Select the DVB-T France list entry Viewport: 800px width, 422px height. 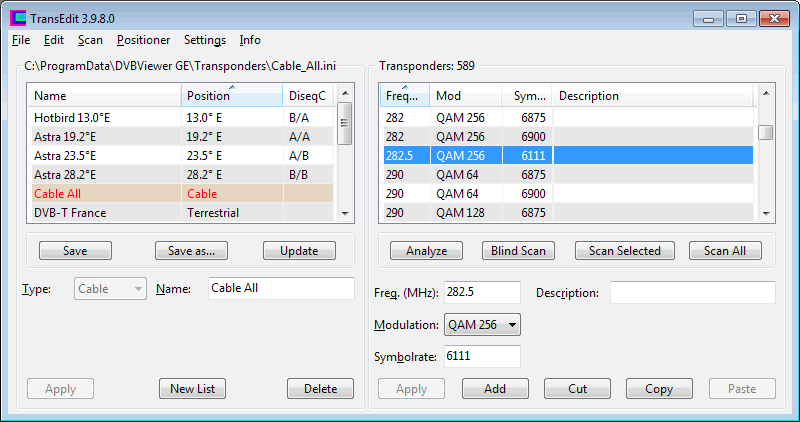[x=70, y=212]
